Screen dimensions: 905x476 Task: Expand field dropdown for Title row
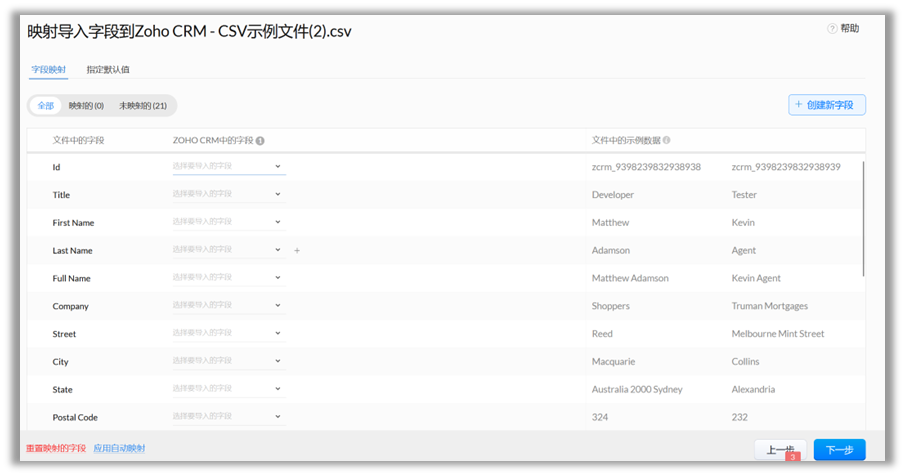[x=229, y=194]
